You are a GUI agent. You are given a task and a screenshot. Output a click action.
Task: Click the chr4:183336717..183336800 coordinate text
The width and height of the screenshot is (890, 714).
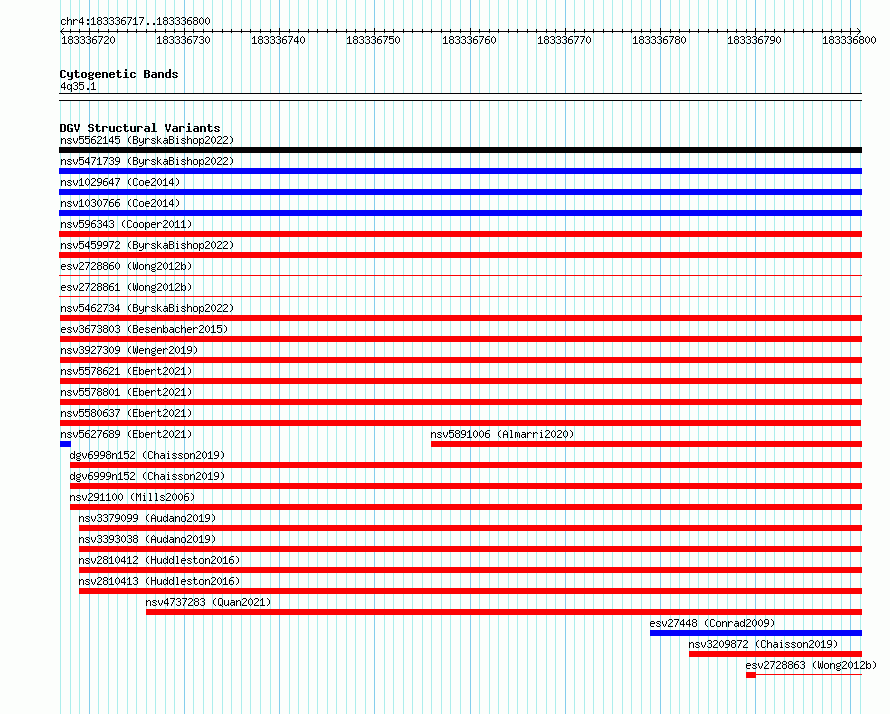pyautogui.click(x=135, y=21)
